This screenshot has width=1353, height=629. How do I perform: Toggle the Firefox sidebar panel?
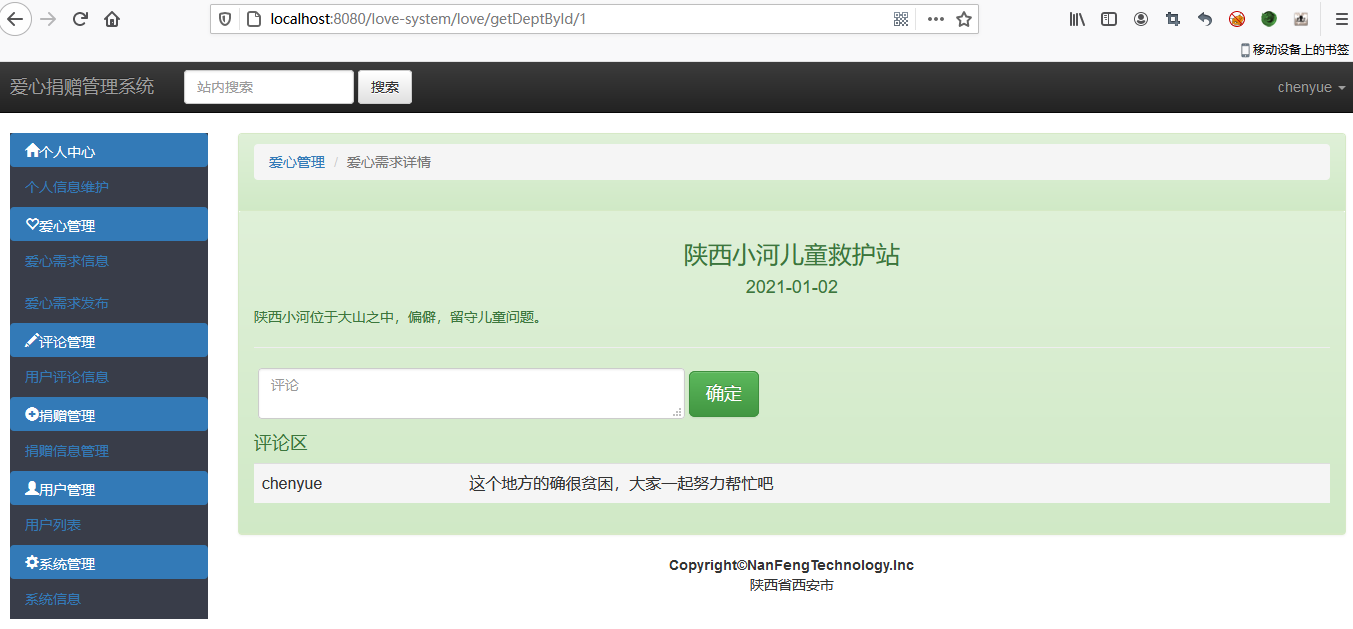1108,18
